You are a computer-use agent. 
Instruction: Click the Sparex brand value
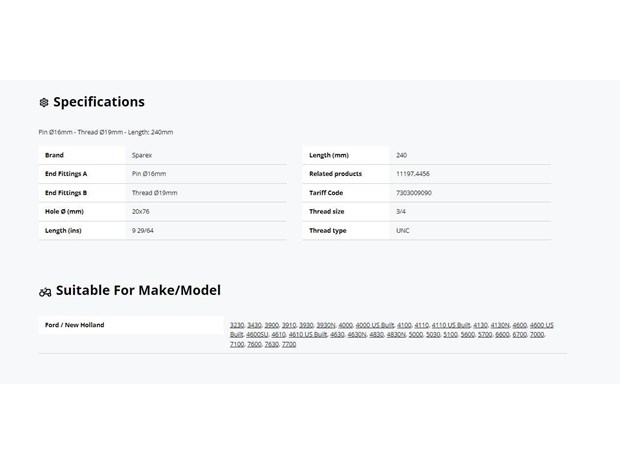[142, 155]
